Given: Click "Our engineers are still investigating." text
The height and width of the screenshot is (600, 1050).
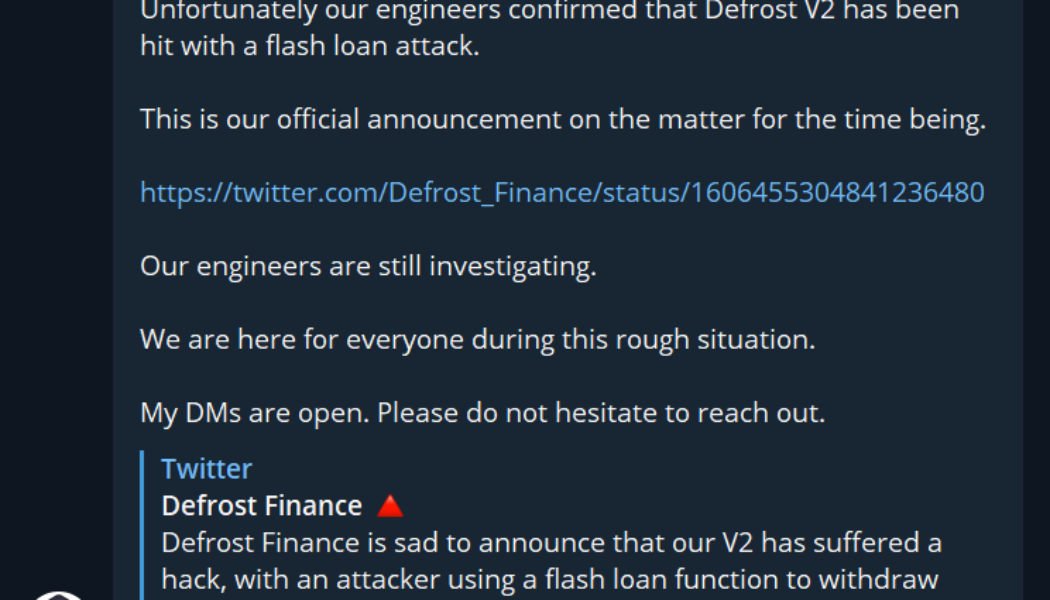Looking at the screenshot, I should pyautogui.click(x=367, y=266).
